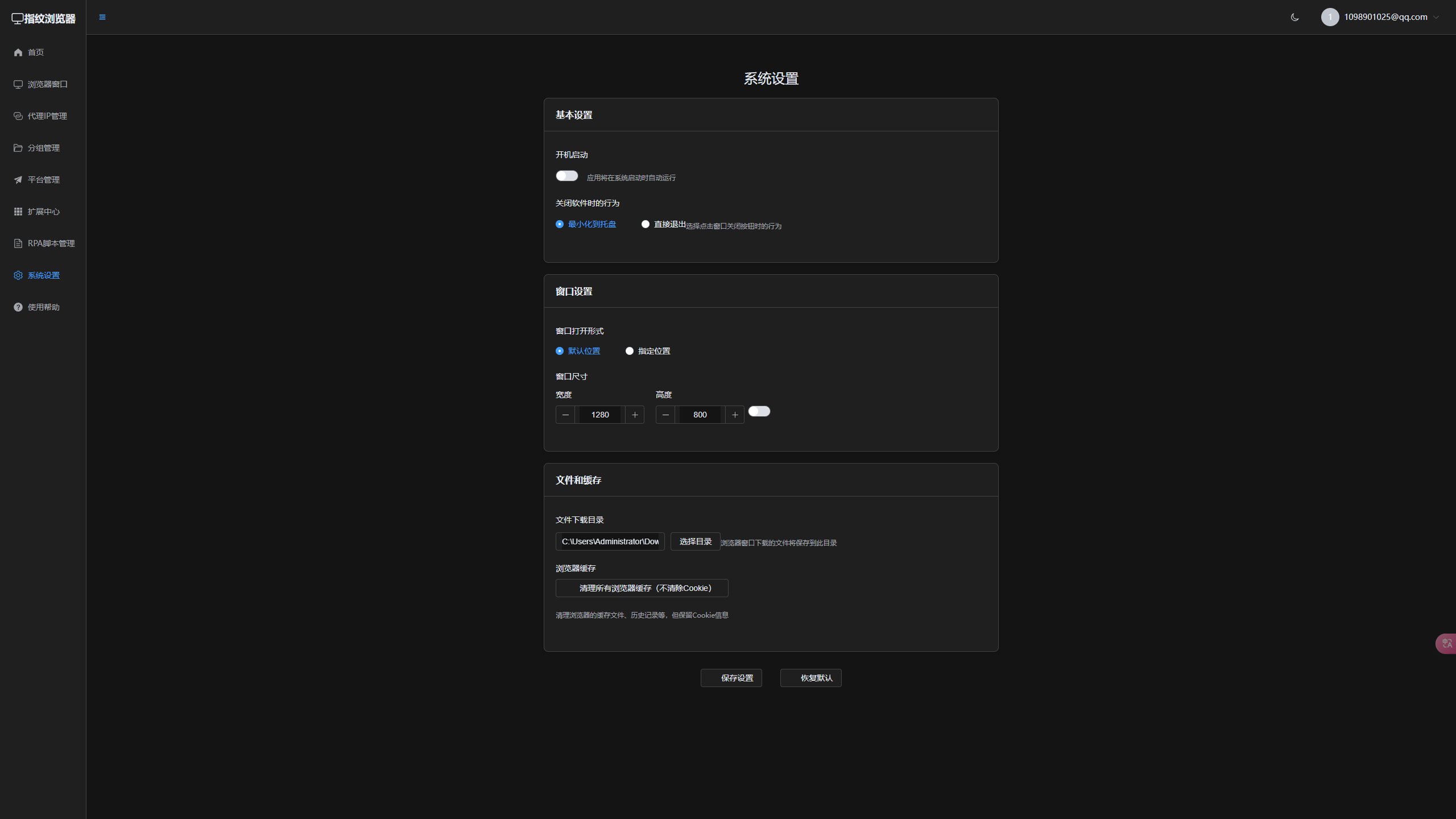Screen dimensions: 1456x819
Task: Open 浏览器窗口 in the sidebar
Action: click(x=47, y=84)
